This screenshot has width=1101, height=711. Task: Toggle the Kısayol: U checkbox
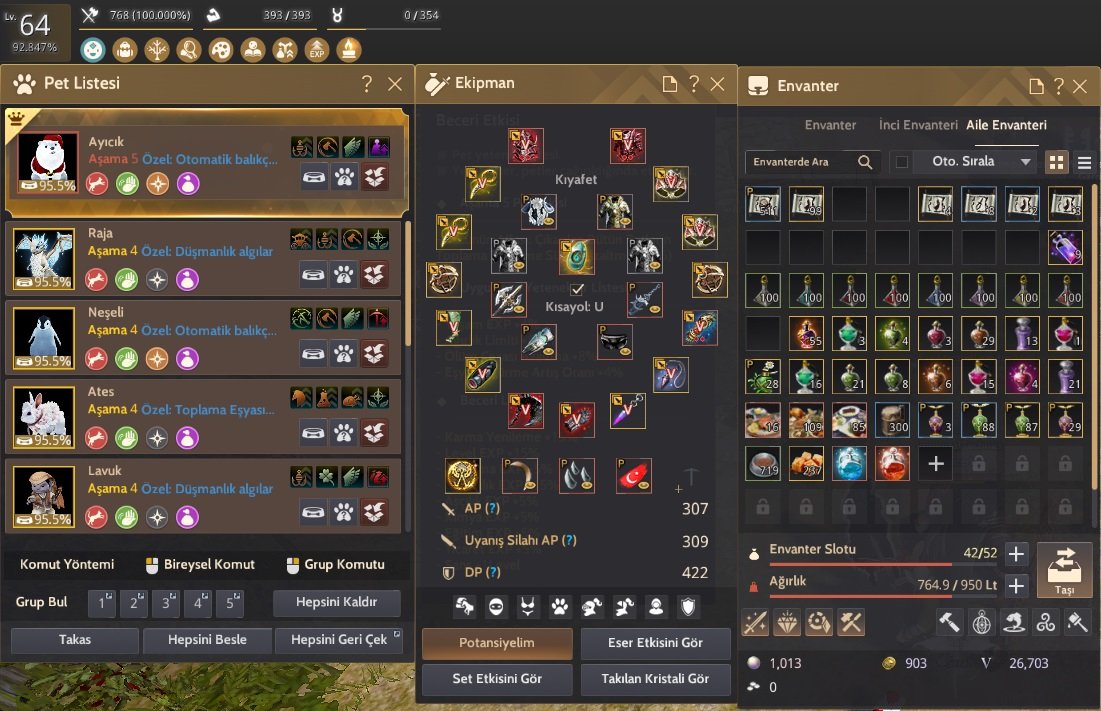[577, 289]
